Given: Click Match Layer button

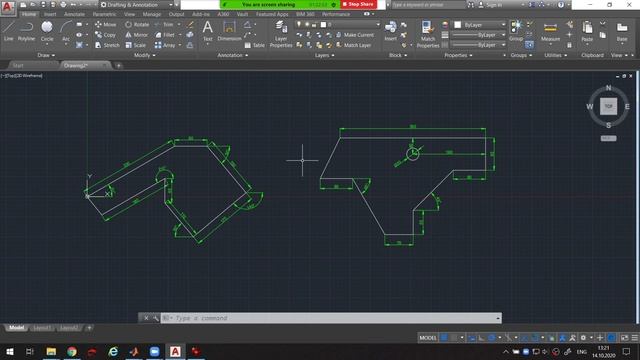Looking at the screenshot, I should pos(353,45).
